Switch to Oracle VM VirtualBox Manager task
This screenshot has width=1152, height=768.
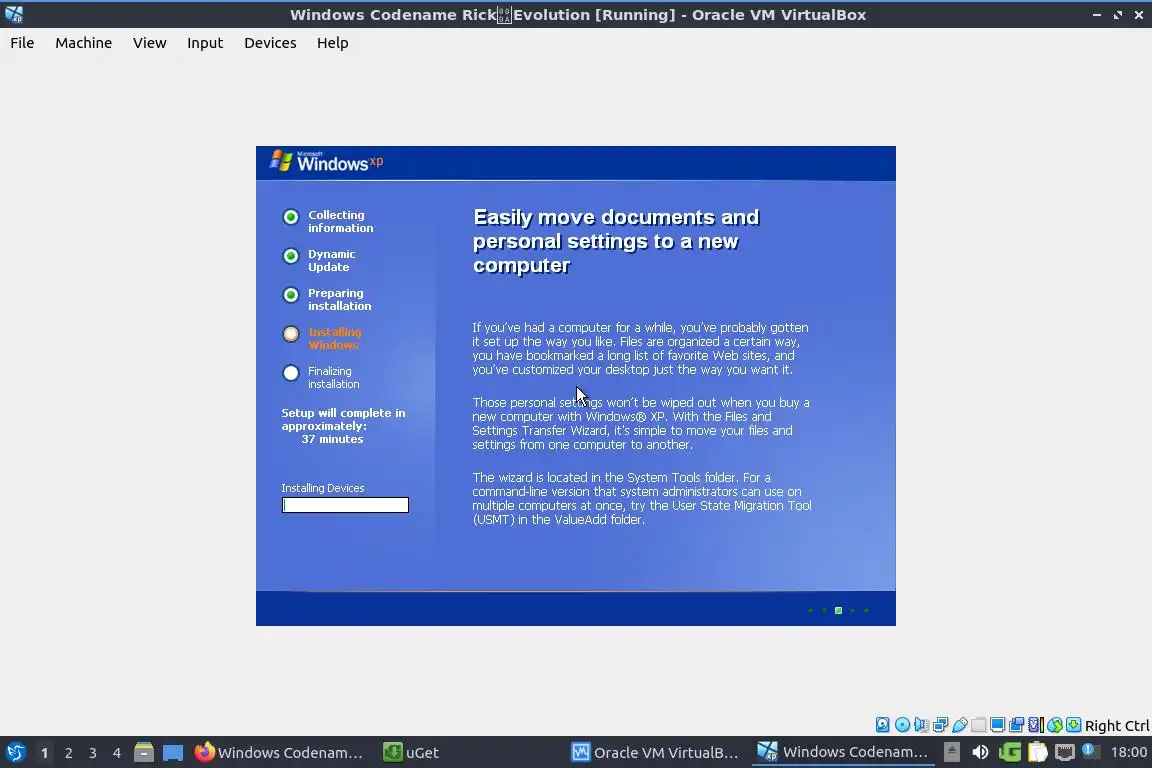click(655, 753)
